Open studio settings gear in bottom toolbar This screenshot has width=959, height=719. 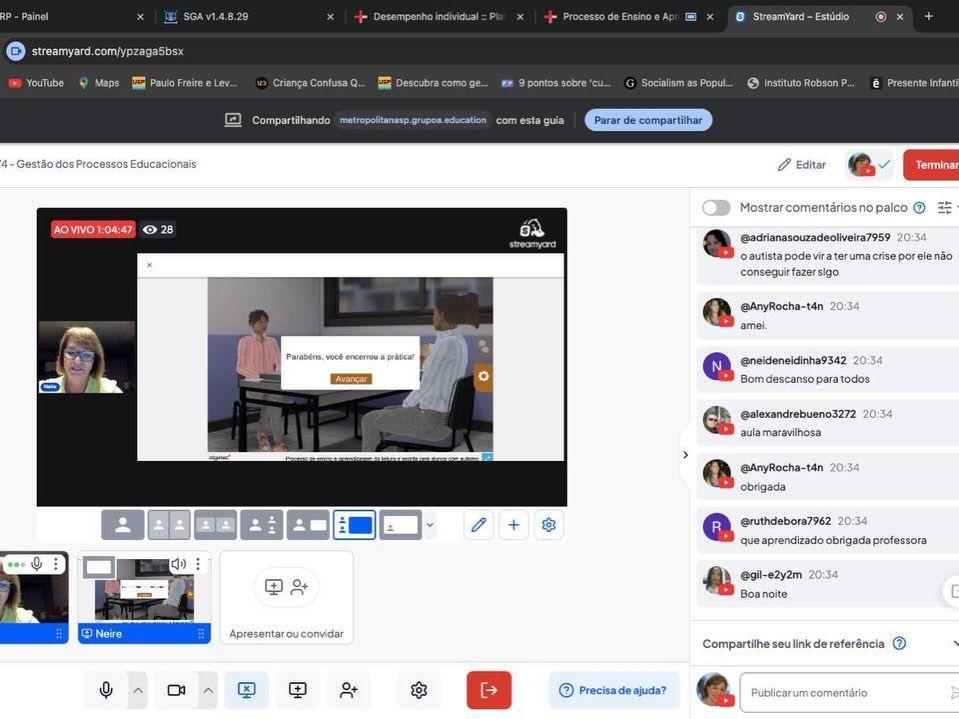[419, 690]
